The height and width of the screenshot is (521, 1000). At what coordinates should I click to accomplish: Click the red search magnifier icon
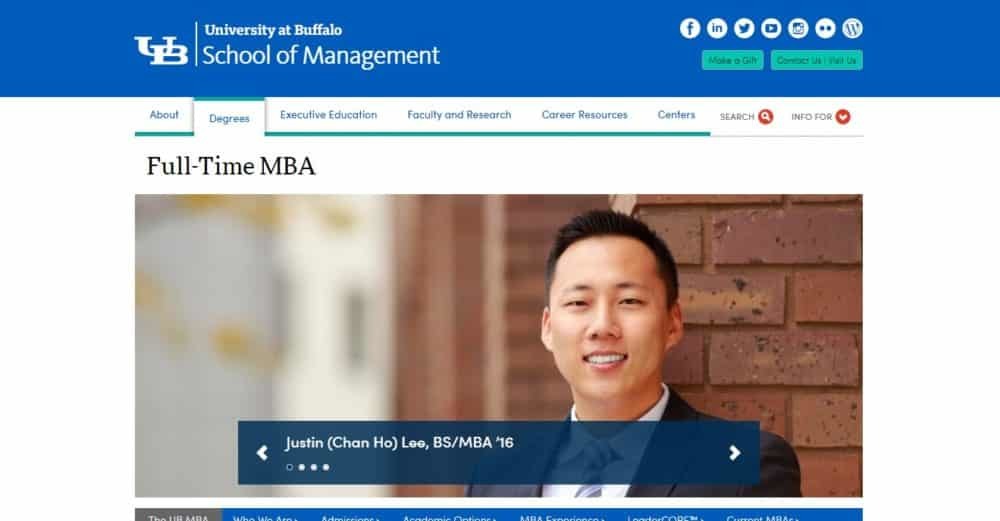pos(765,117)
